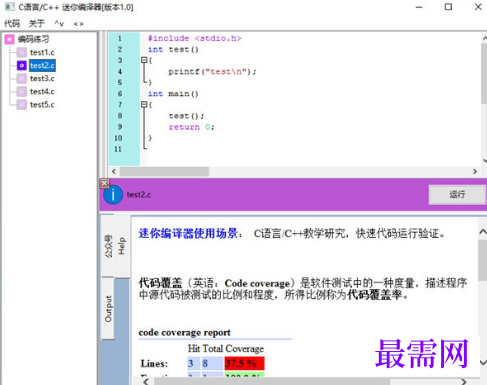Click editor horizontal scrollbar left arrow
487x385 pixels.
pos(114,172)
